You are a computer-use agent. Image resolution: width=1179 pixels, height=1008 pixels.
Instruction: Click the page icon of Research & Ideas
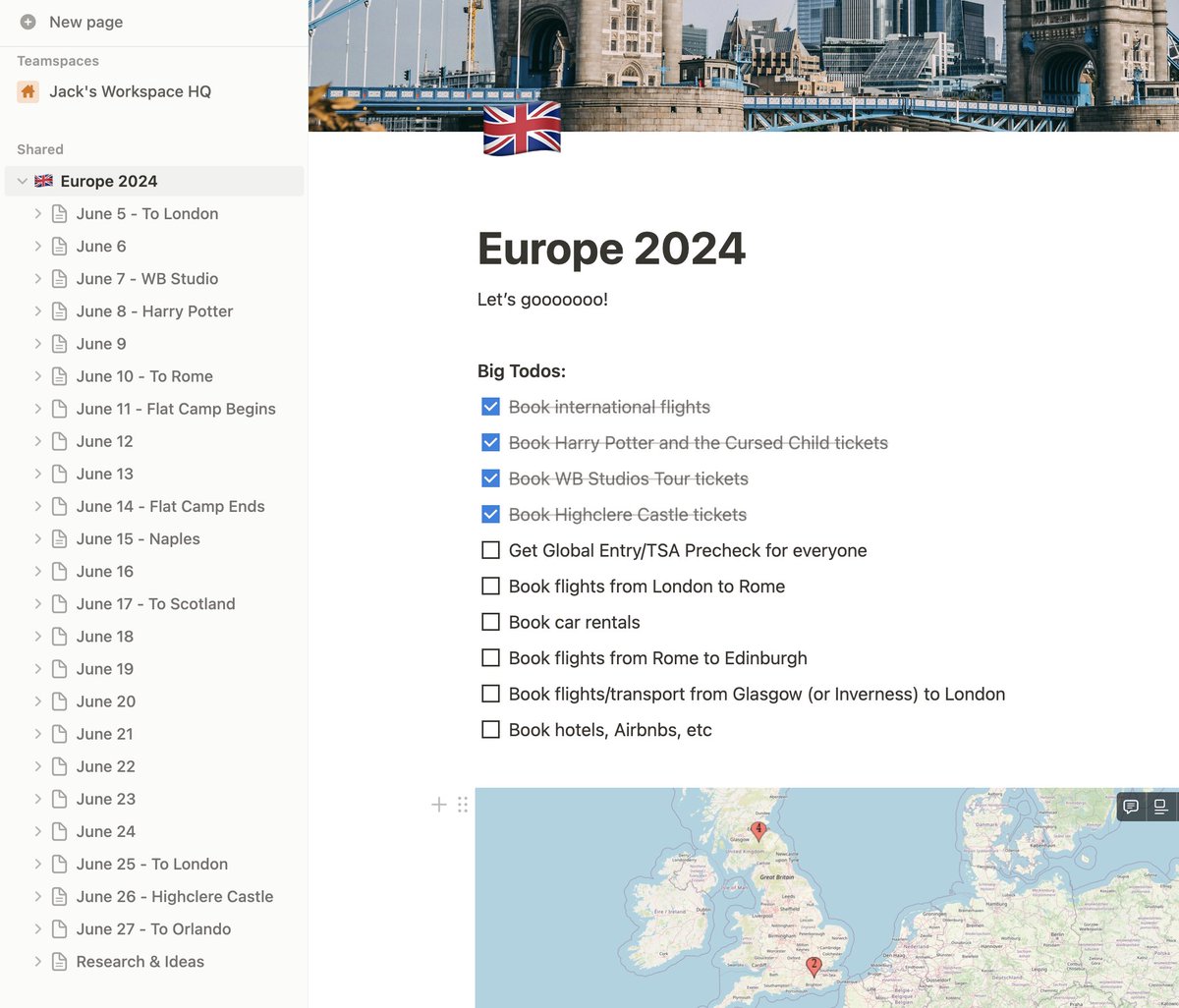(x=60, y=961)
